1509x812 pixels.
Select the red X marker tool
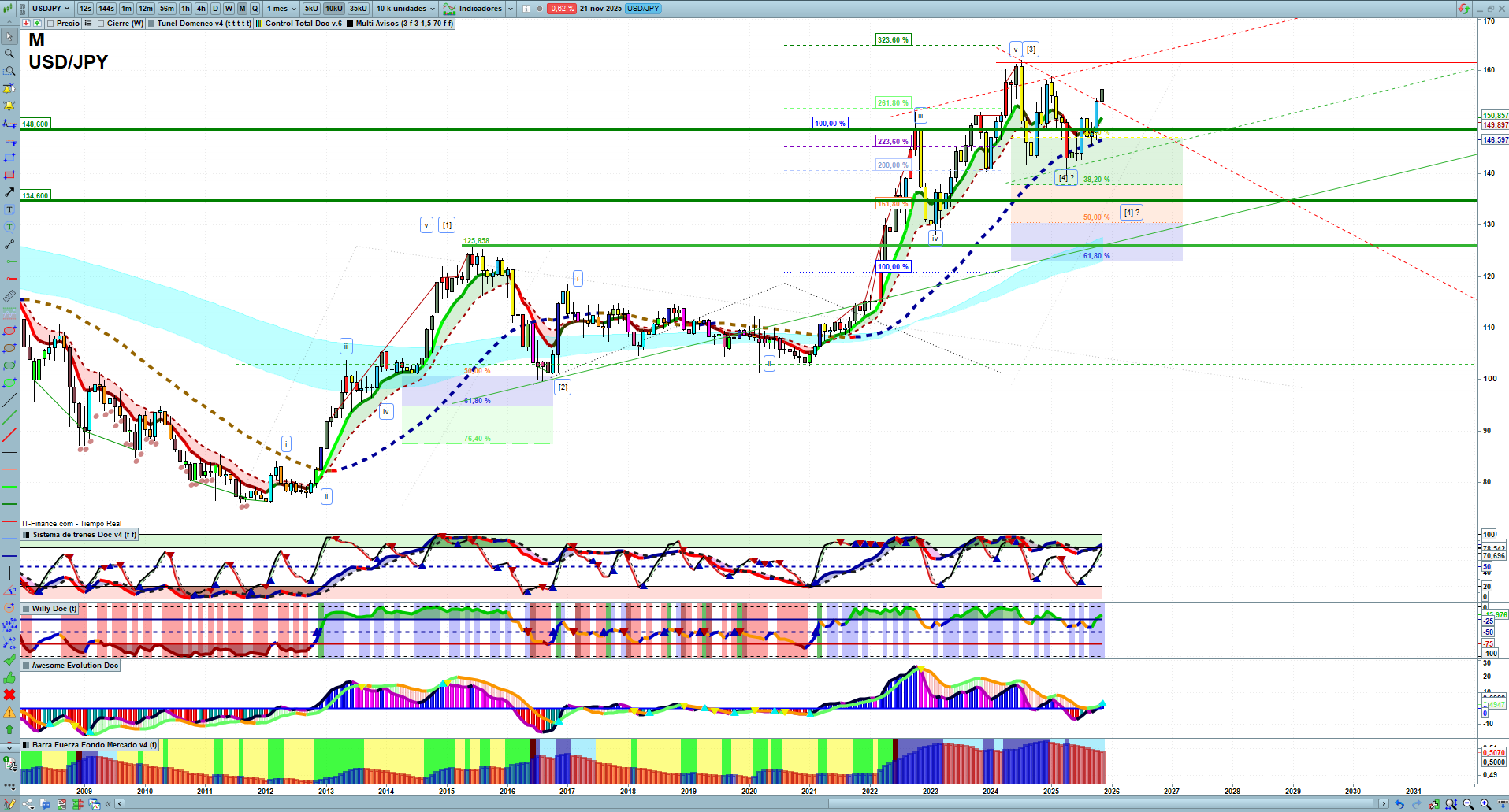pos(9,695)
